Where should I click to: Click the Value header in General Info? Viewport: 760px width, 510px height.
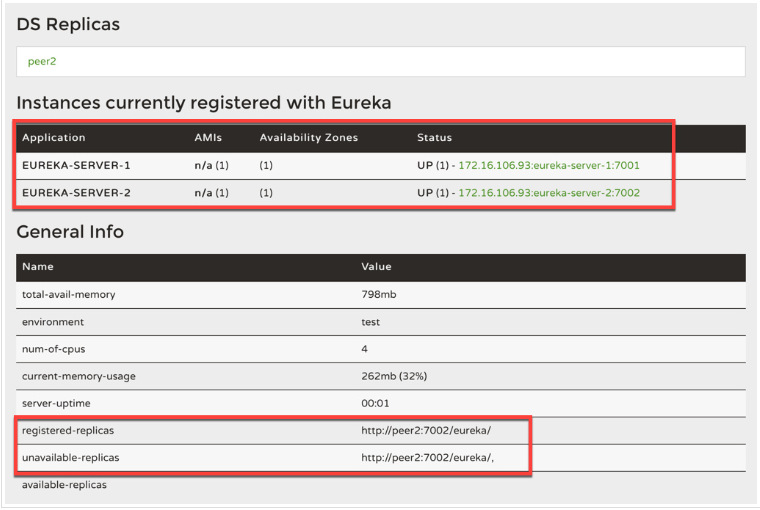376,267
